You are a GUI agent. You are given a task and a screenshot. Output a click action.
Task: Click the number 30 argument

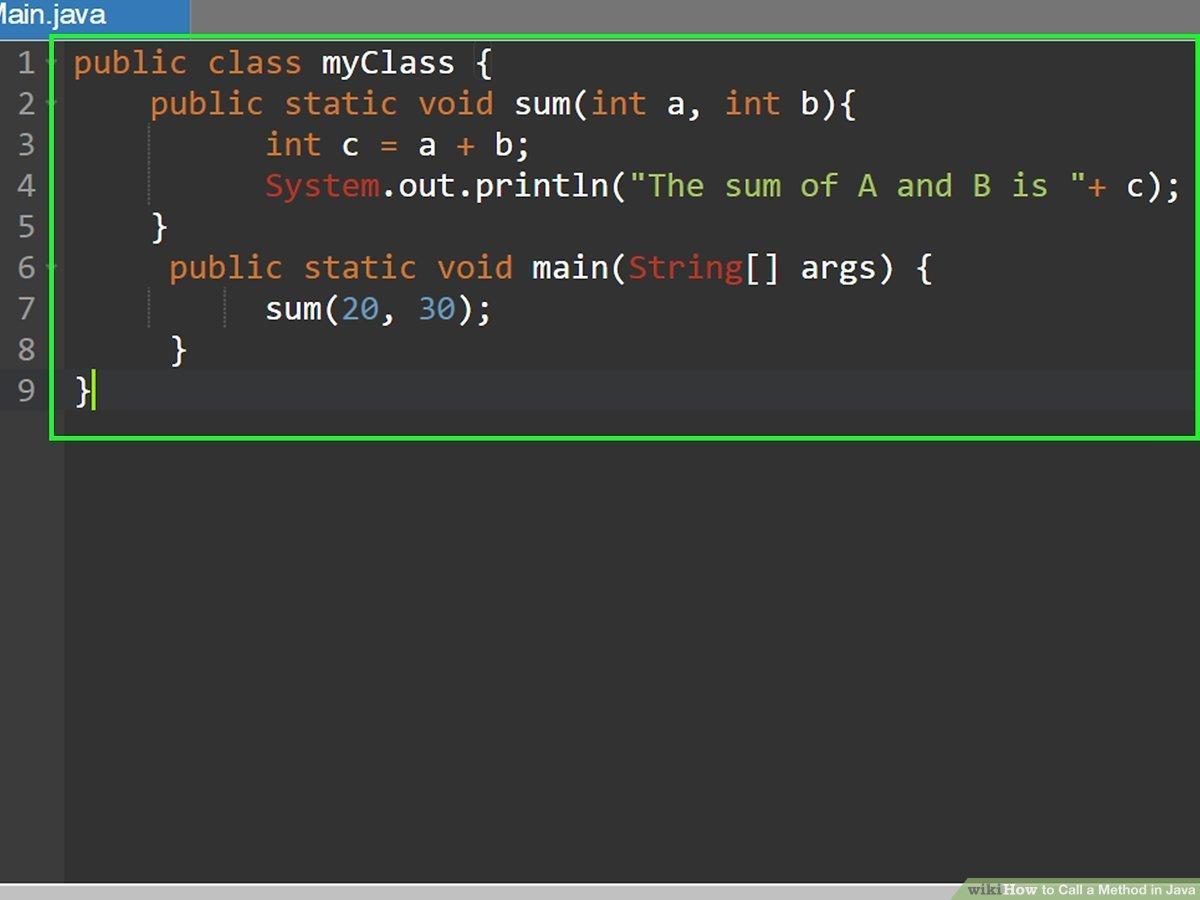tap(436, 309)
